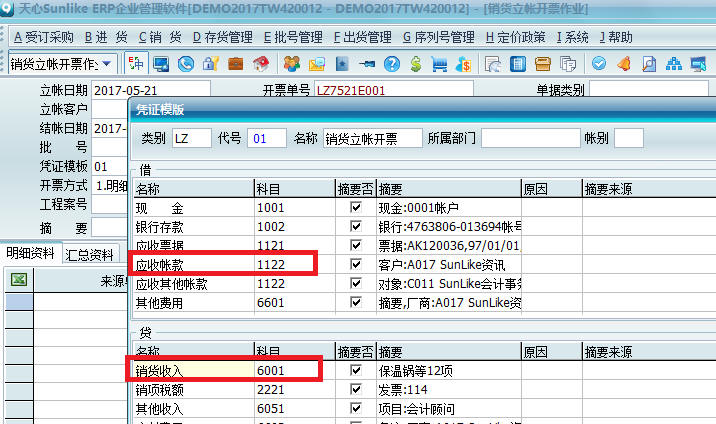The image size is (716, 424).
Task: Click the blue telephone icon in toolbar
Action: click(186, 64)
